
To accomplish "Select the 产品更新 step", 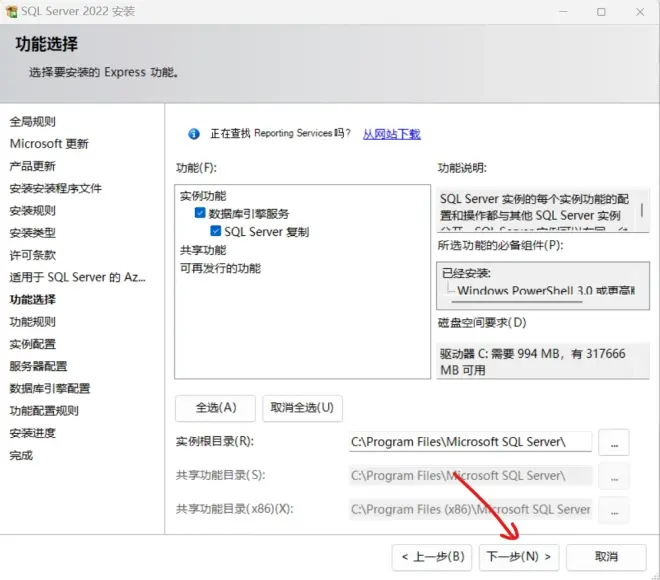I will [32, 166].
